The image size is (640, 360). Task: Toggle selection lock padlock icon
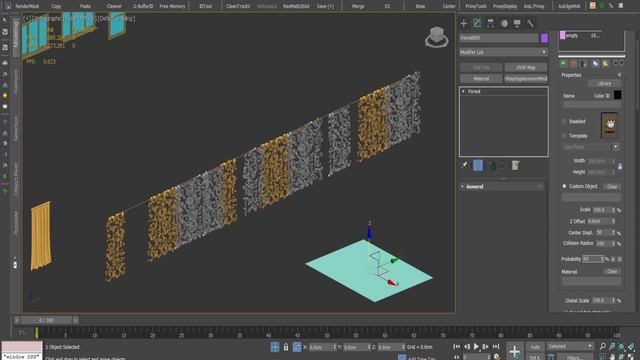click(286, 347)
